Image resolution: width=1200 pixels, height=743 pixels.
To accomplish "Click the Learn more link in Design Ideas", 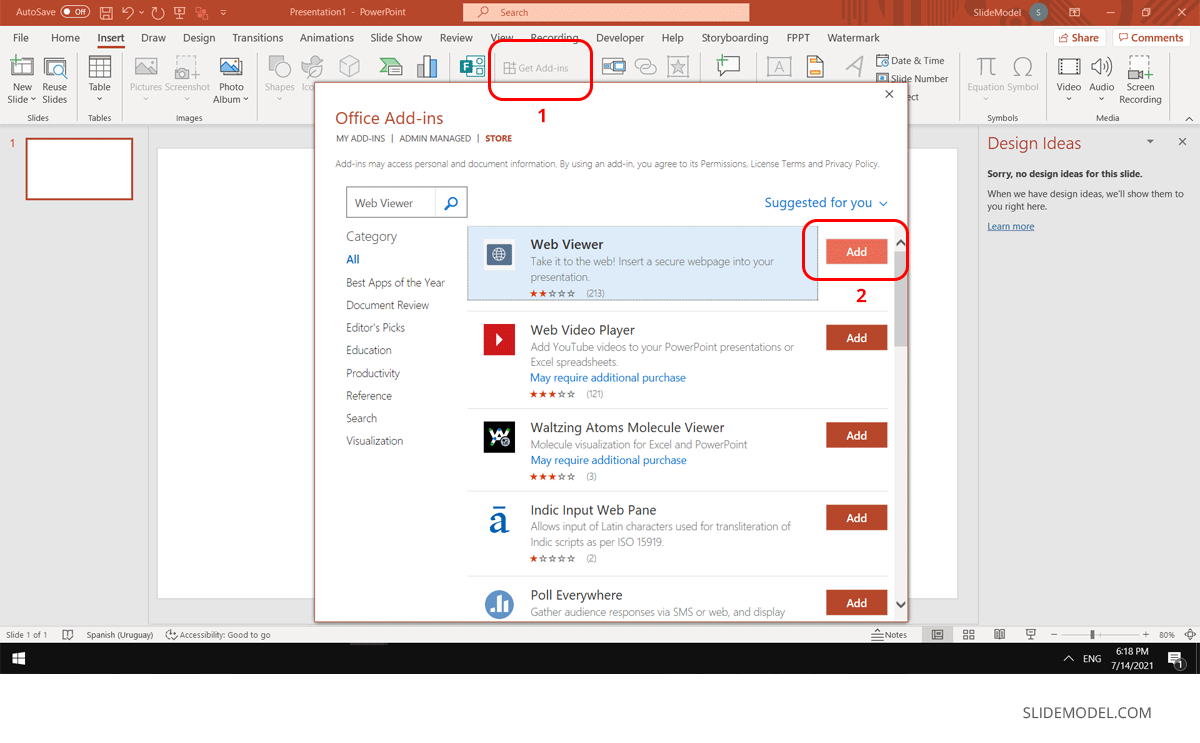I will 1011,227.
